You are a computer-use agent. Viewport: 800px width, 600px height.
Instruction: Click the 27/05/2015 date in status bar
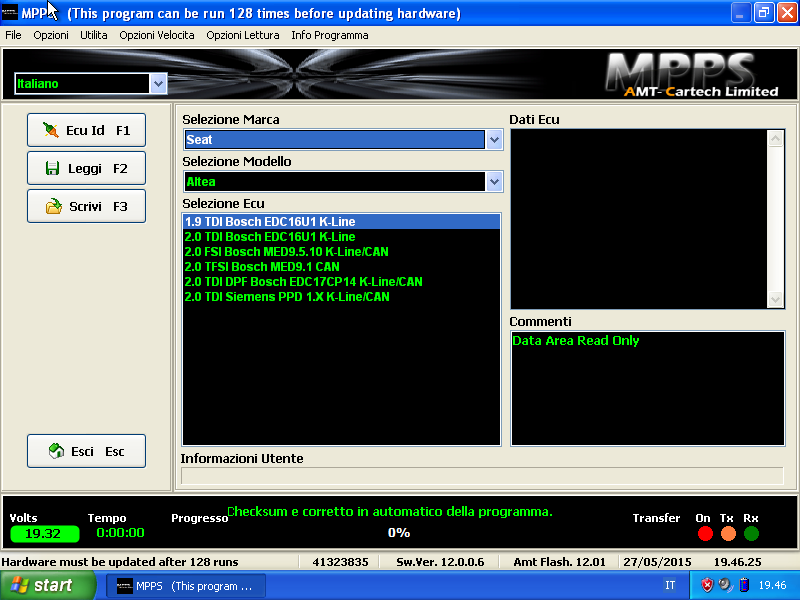[657, 562]
